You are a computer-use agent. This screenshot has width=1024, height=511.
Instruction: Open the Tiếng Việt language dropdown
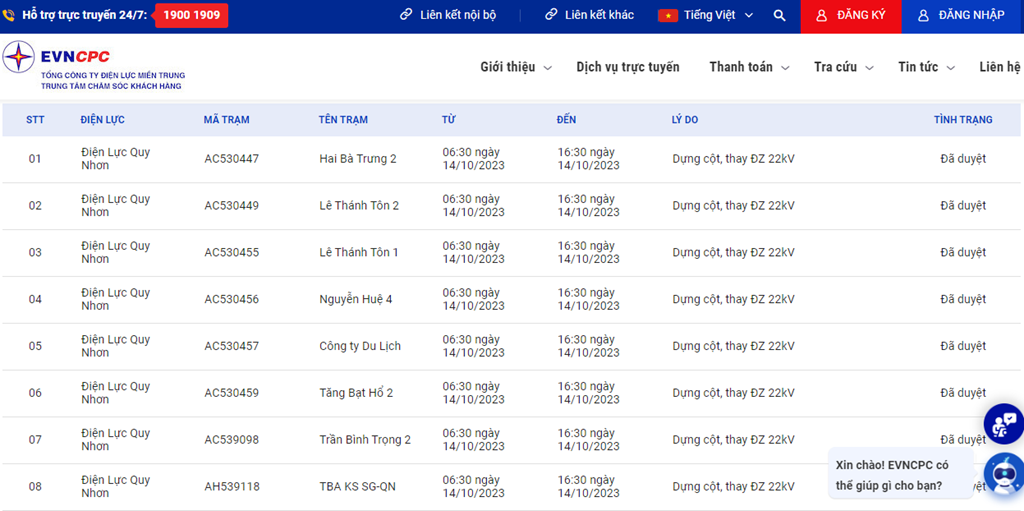click(x=709, y=16)
